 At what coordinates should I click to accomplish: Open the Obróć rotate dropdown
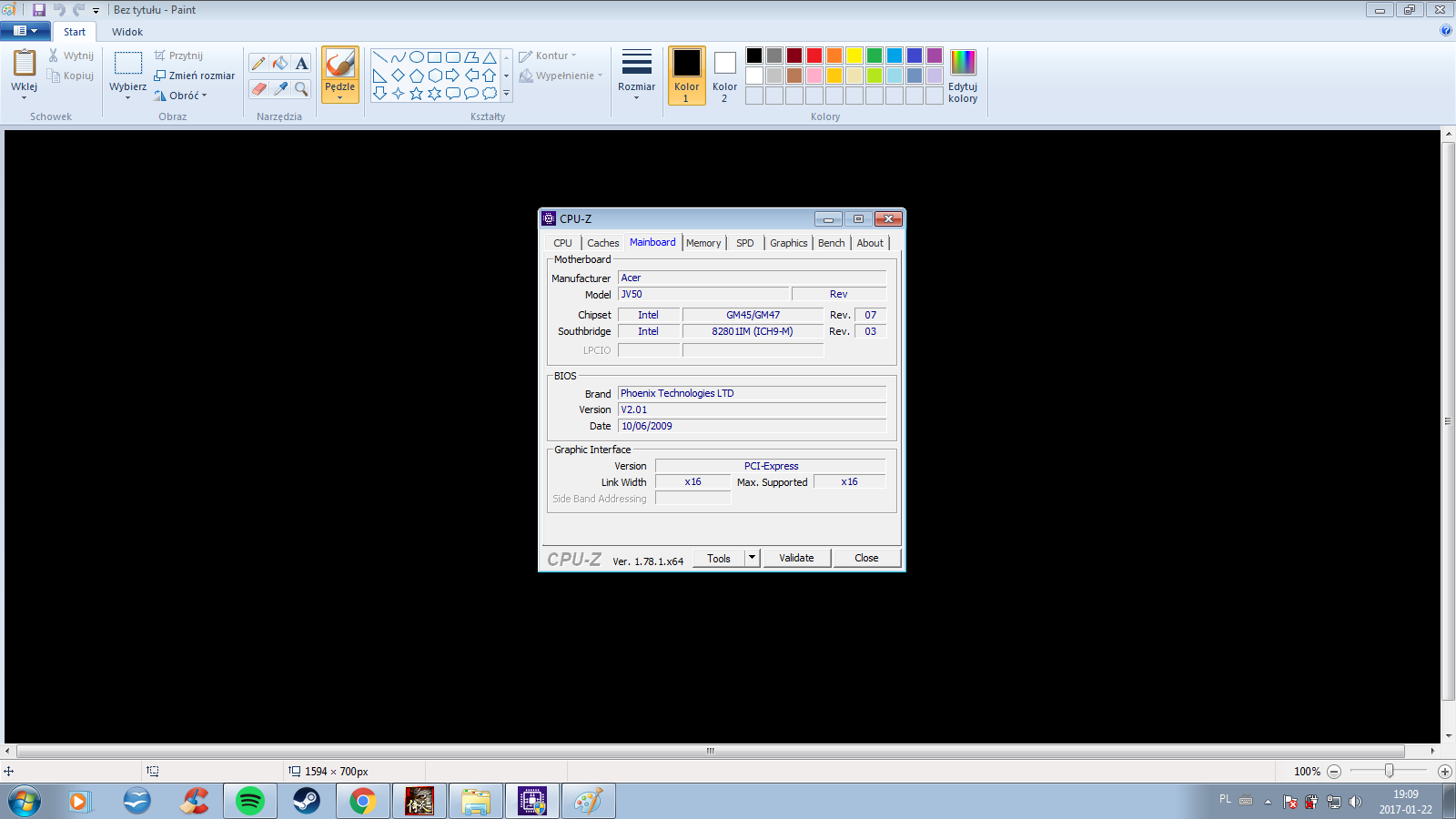point(180,96)
